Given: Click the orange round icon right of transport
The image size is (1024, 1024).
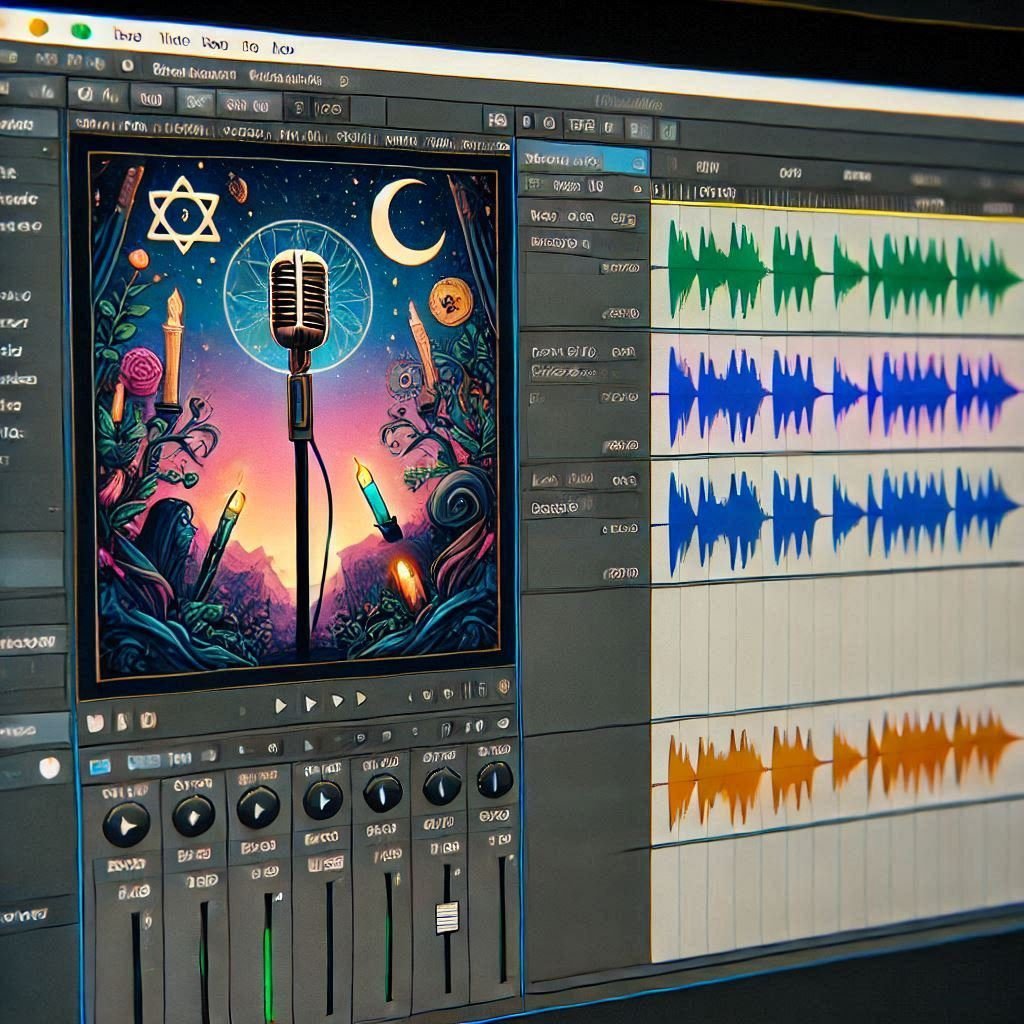Looking at the screenshot, I should click(503, 686).
